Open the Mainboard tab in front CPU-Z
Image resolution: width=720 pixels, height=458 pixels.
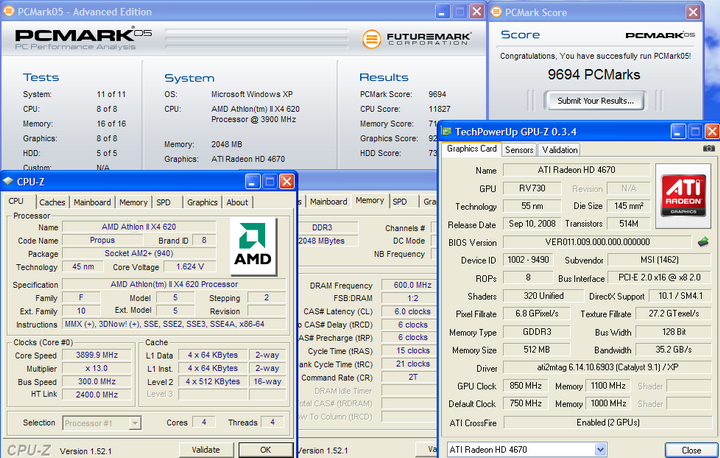click(92, 202)
